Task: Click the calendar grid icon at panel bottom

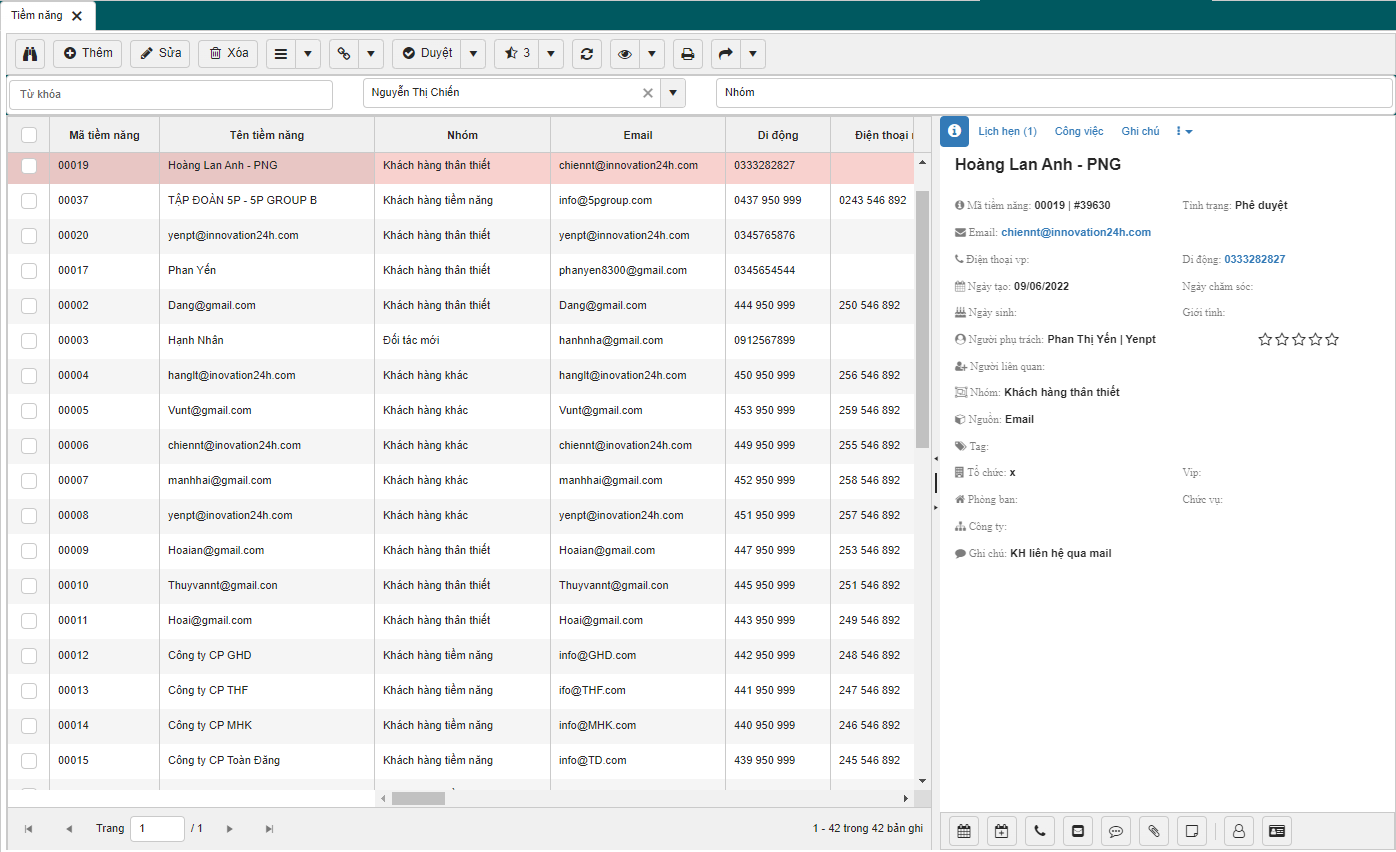Action: pyautogui.click(x=964, y=830)
